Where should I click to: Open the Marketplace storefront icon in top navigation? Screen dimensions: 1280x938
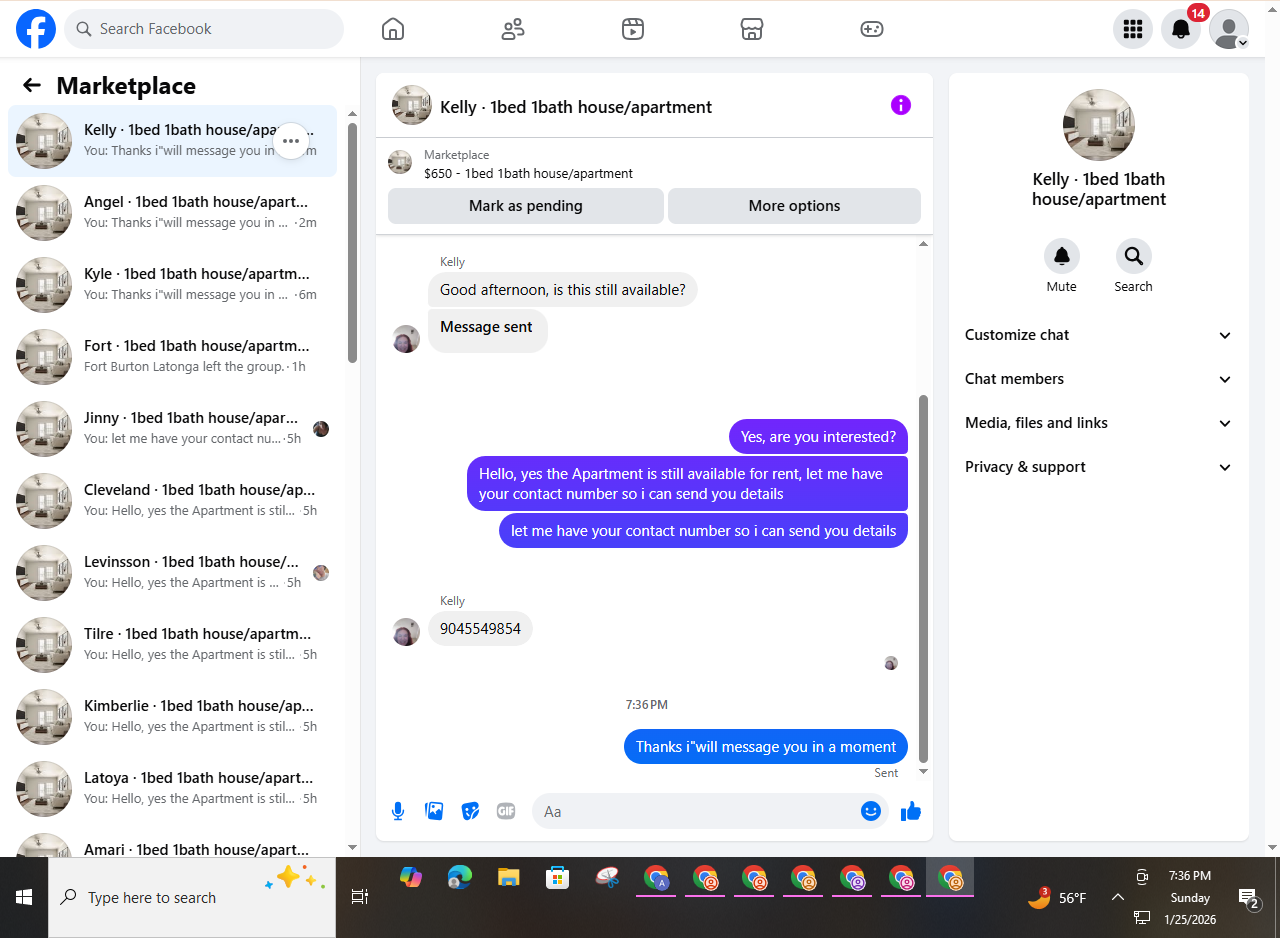[x=752, y=29]
